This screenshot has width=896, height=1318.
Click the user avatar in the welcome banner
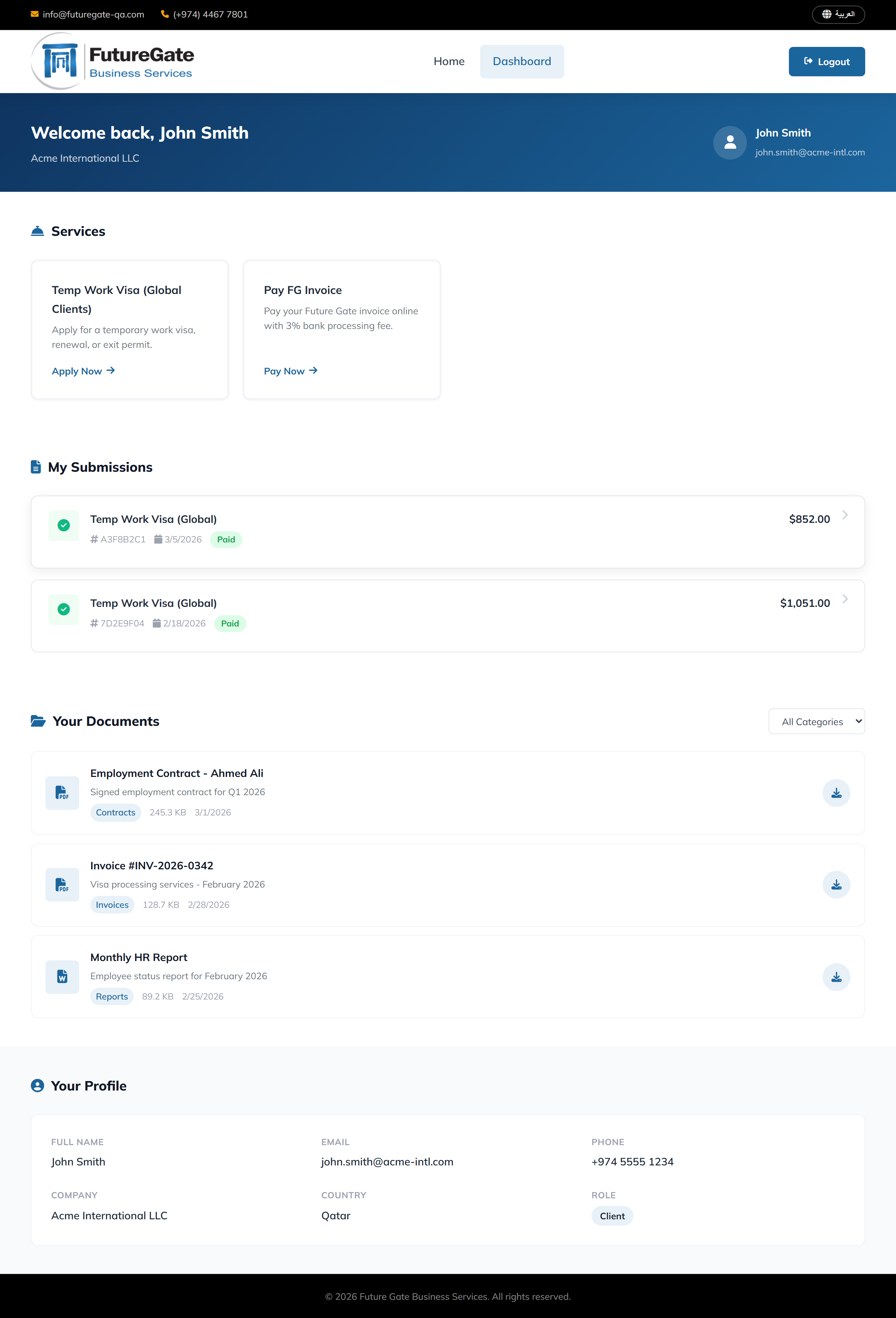(x=729, y=142)
